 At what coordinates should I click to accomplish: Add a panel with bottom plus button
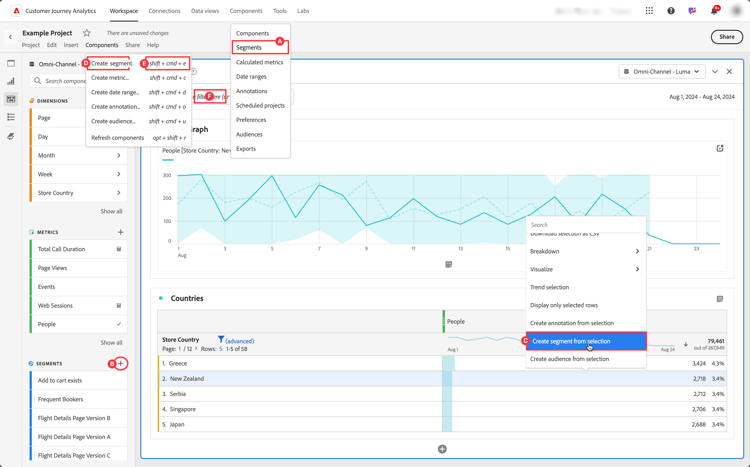[x=442, y=449]
